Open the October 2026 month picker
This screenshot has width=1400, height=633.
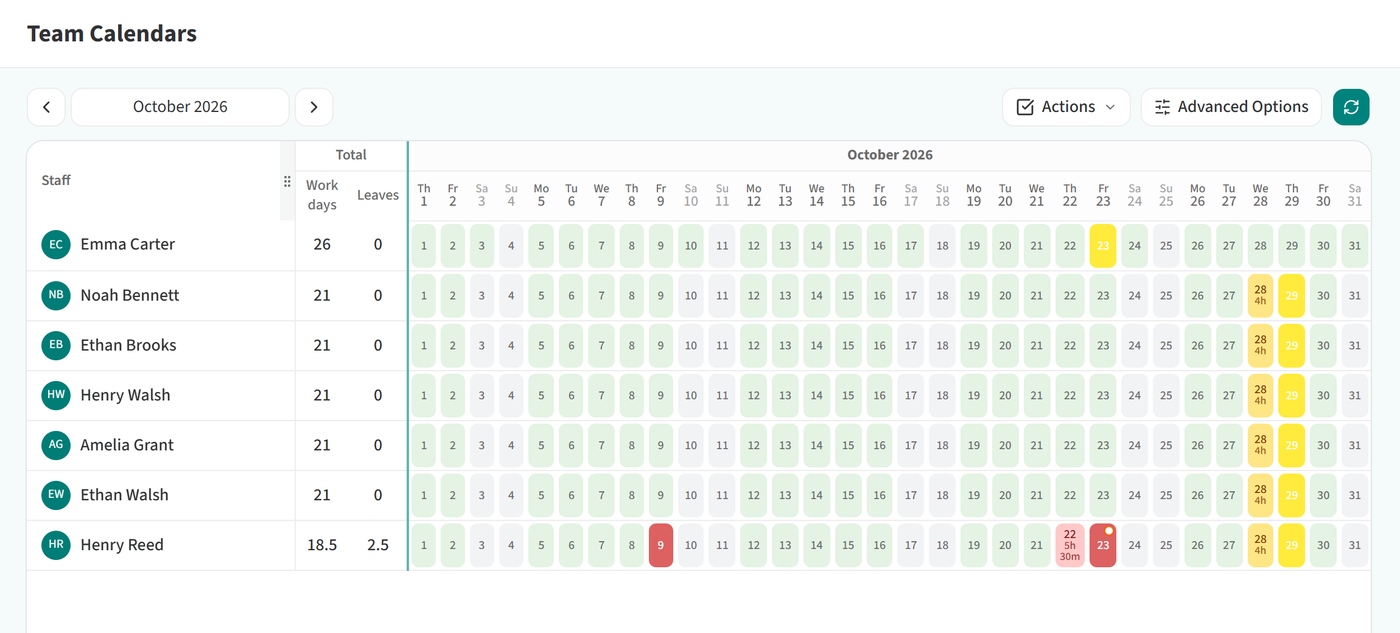click(180, 107)
